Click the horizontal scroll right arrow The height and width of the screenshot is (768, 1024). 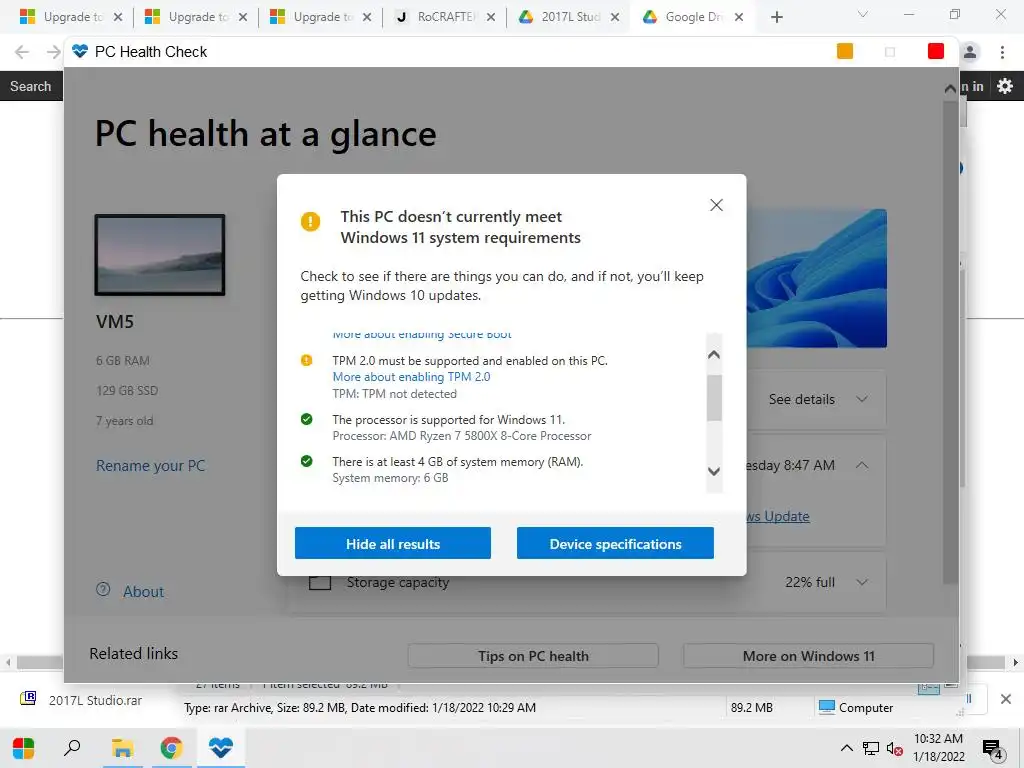tap(1016, 662)
